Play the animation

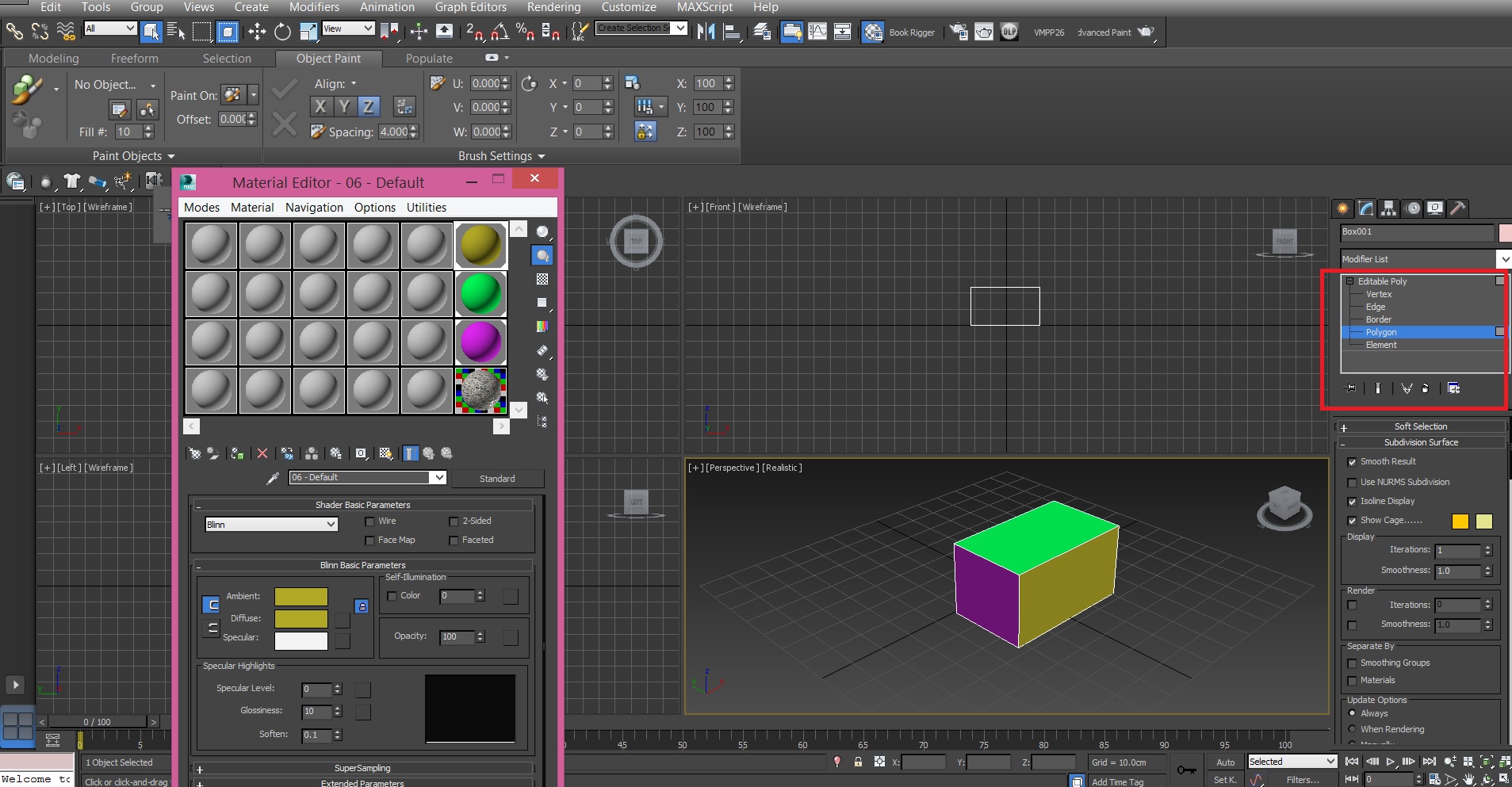point(1391,762)
